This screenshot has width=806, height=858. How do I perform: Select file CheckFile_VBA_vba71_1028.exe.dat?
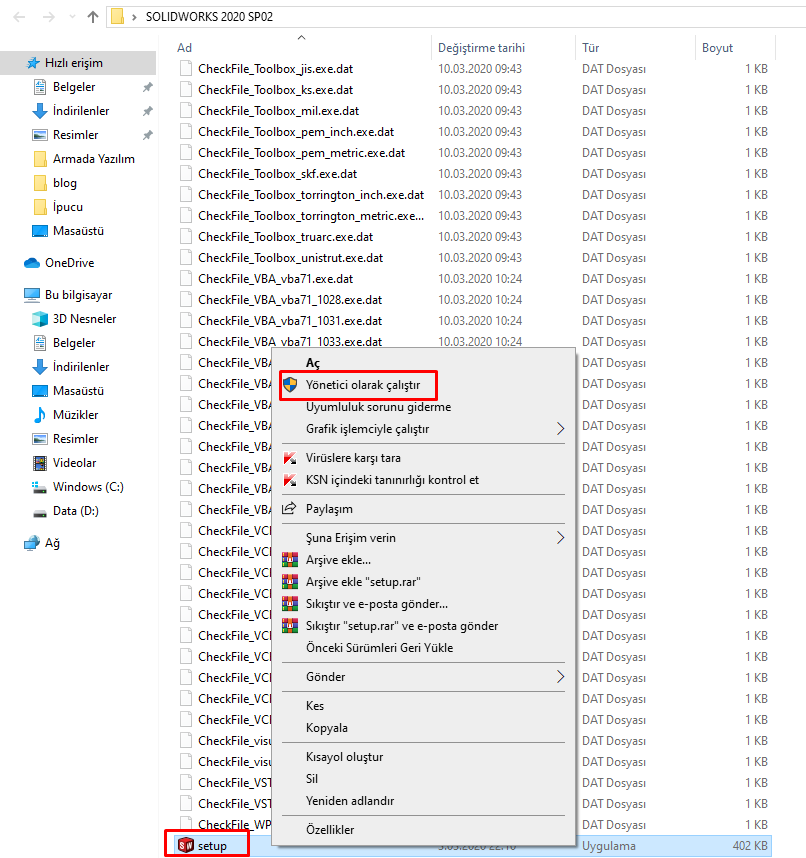(x=290, y=300)
